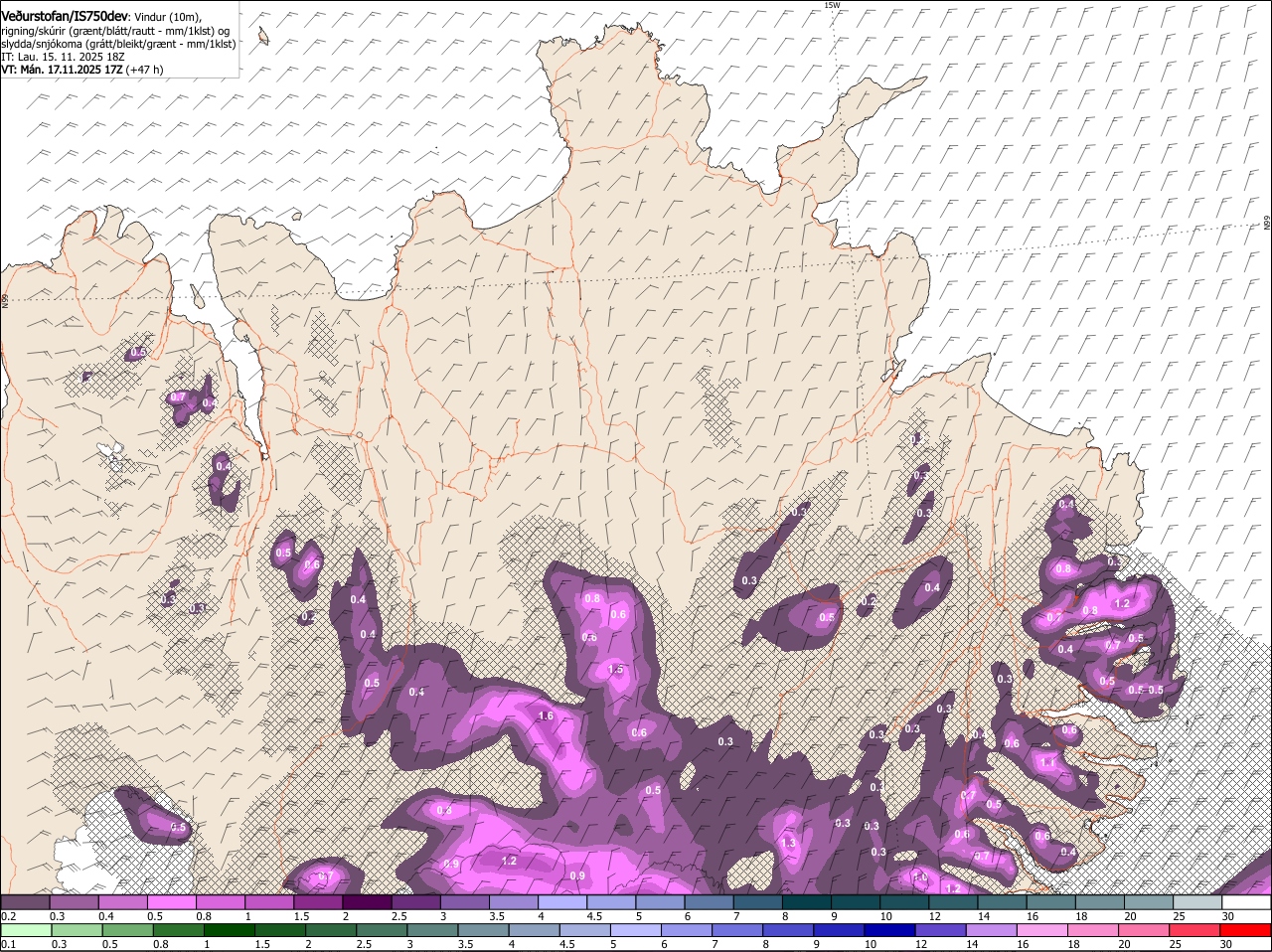
Task: Click the 'slydda/snjókoma' legend description line
Action: tap(118, 44)
